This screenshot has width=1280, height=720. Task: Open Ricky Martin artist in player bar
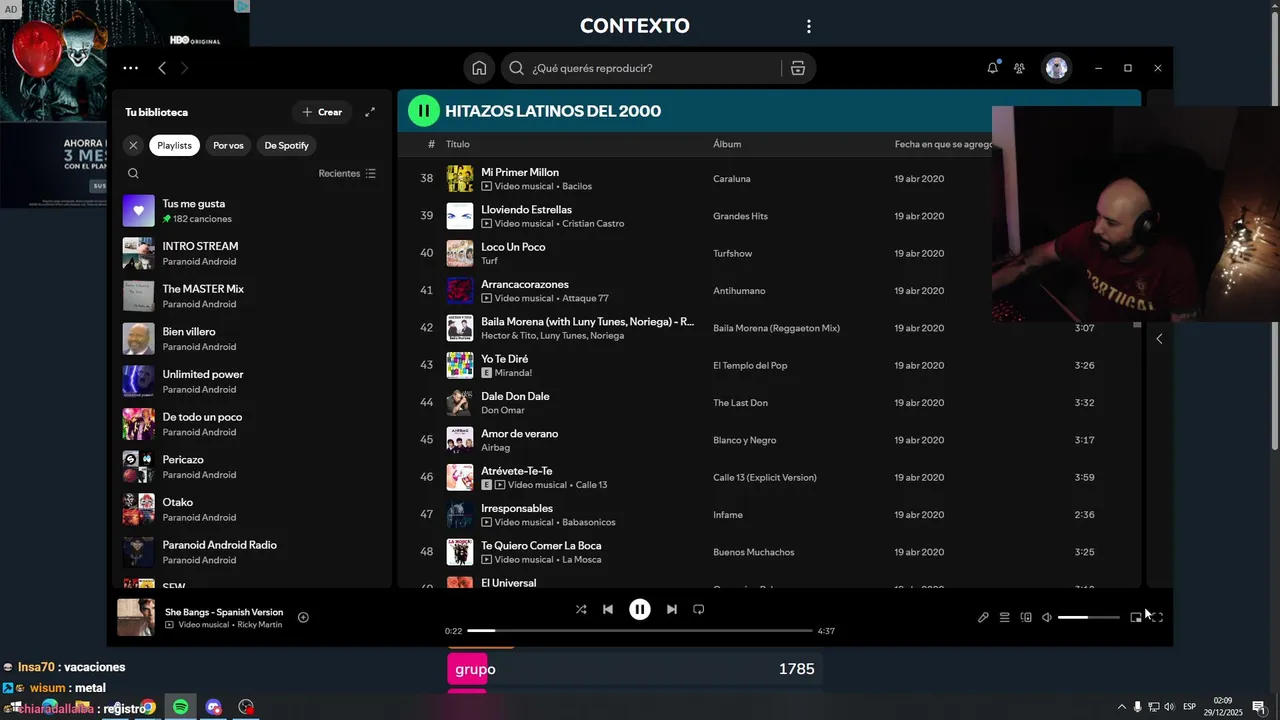259,624
